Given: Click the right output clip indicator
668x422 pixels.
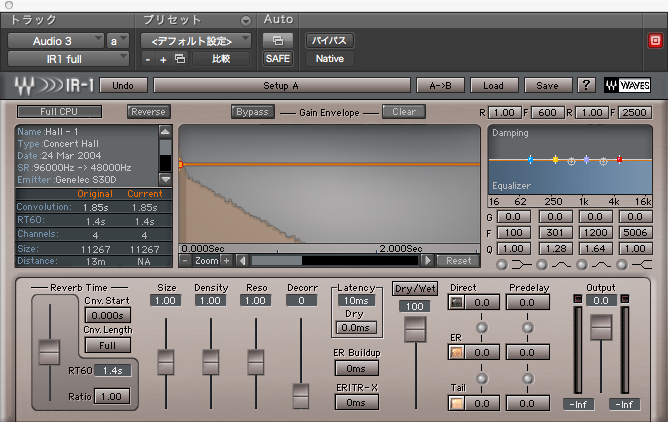Looking at the screenshot, I should pyautogui.click(x=625, y=299).
